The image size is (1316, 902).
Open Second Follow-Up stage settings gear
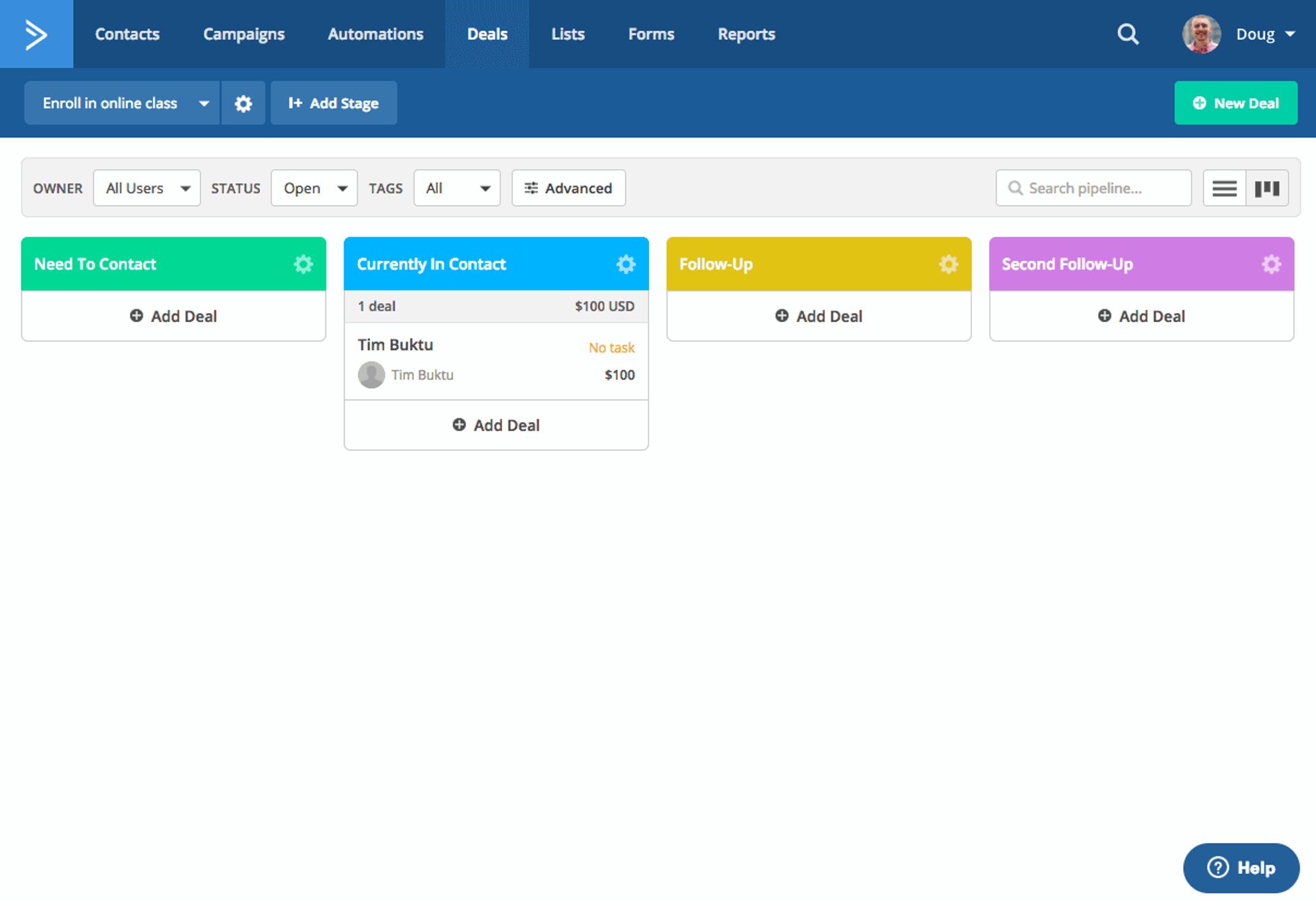tap(1271, 264)
